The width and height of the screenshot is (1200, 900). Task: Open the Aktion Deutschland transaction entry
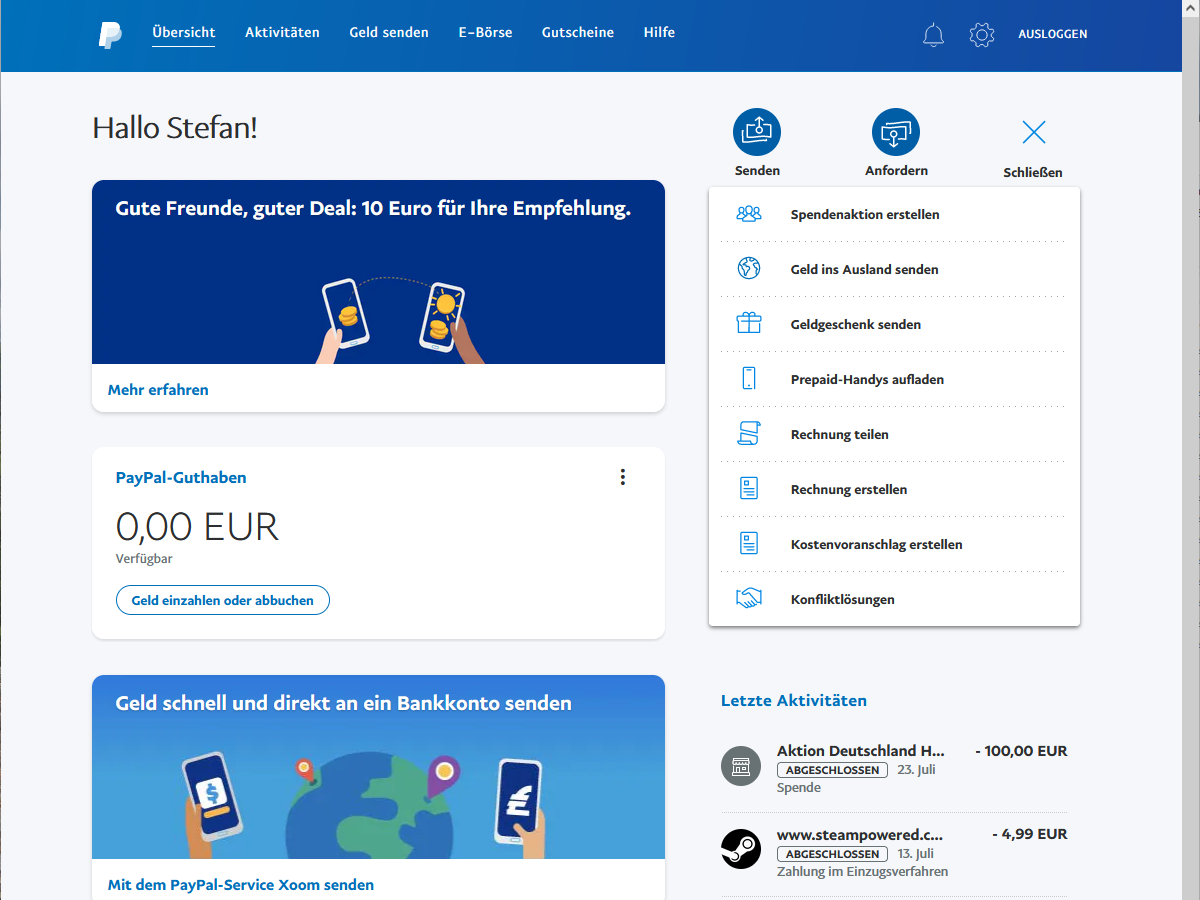coord(860,751)
